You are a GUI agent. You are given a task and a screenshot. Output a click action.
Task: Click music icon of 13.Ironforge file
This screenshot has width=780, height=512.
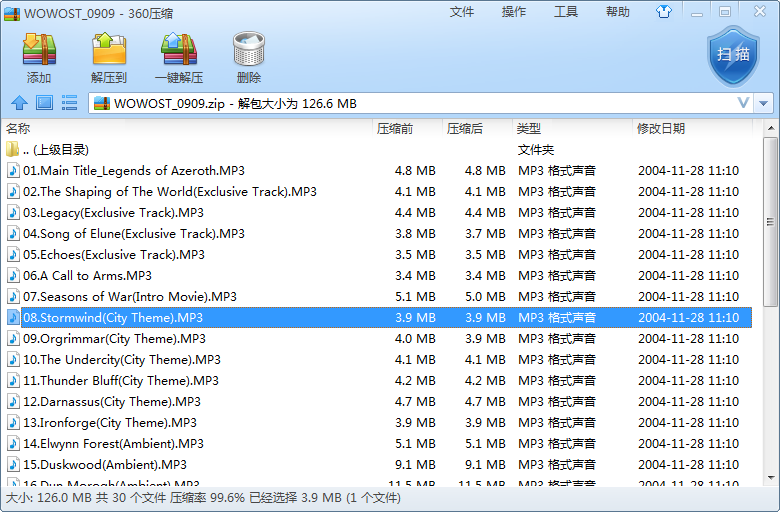click(x=13, y=422)
